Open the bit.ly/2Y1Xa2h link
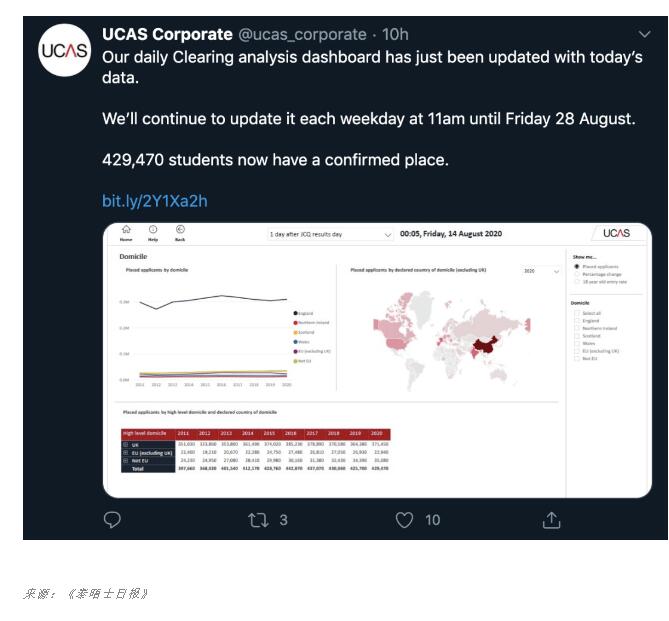The image size is (669, 621). tap(155, 201)
